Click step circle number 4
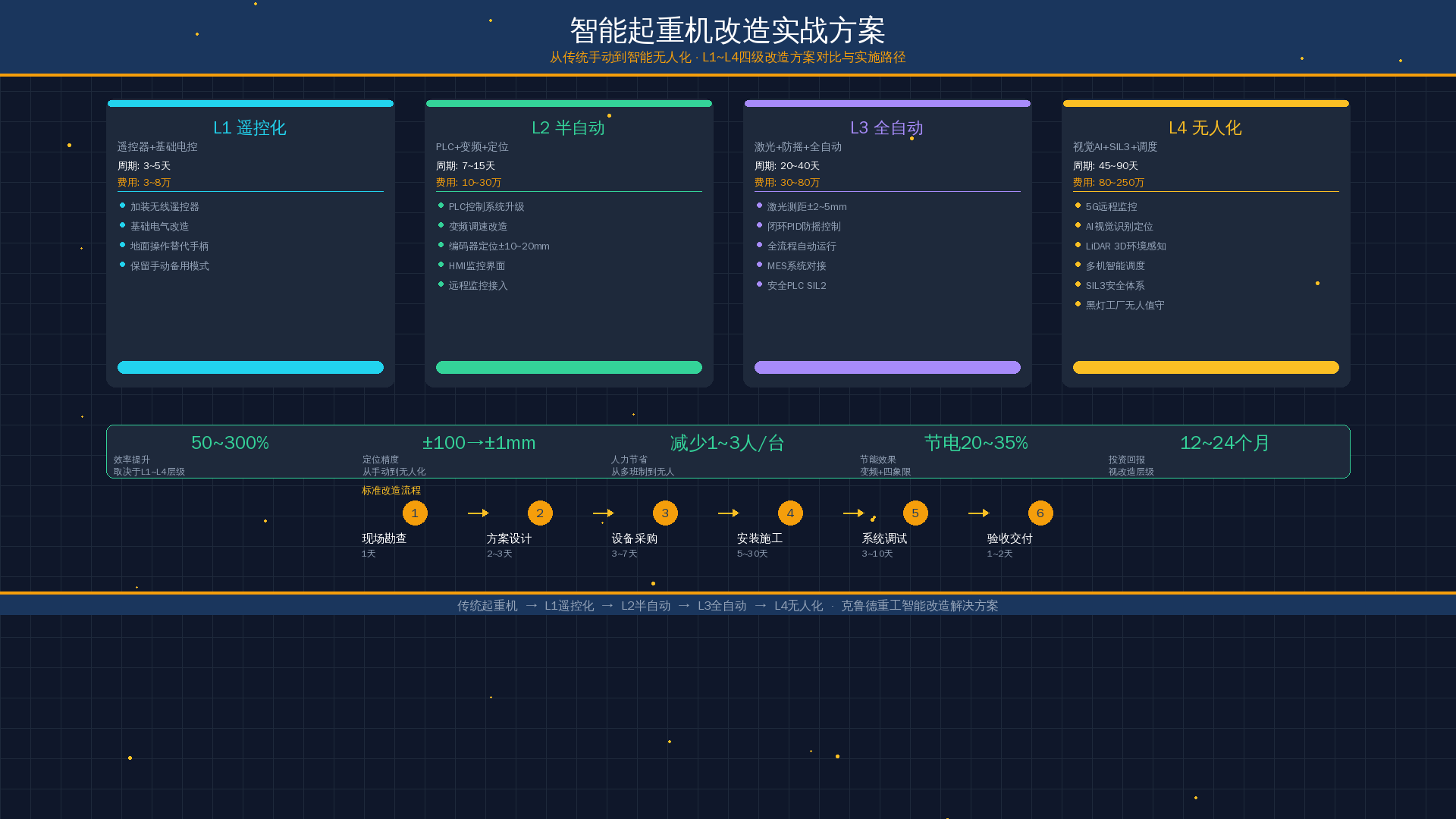Viewport: 1456px width, 819px height. [790, 513]
